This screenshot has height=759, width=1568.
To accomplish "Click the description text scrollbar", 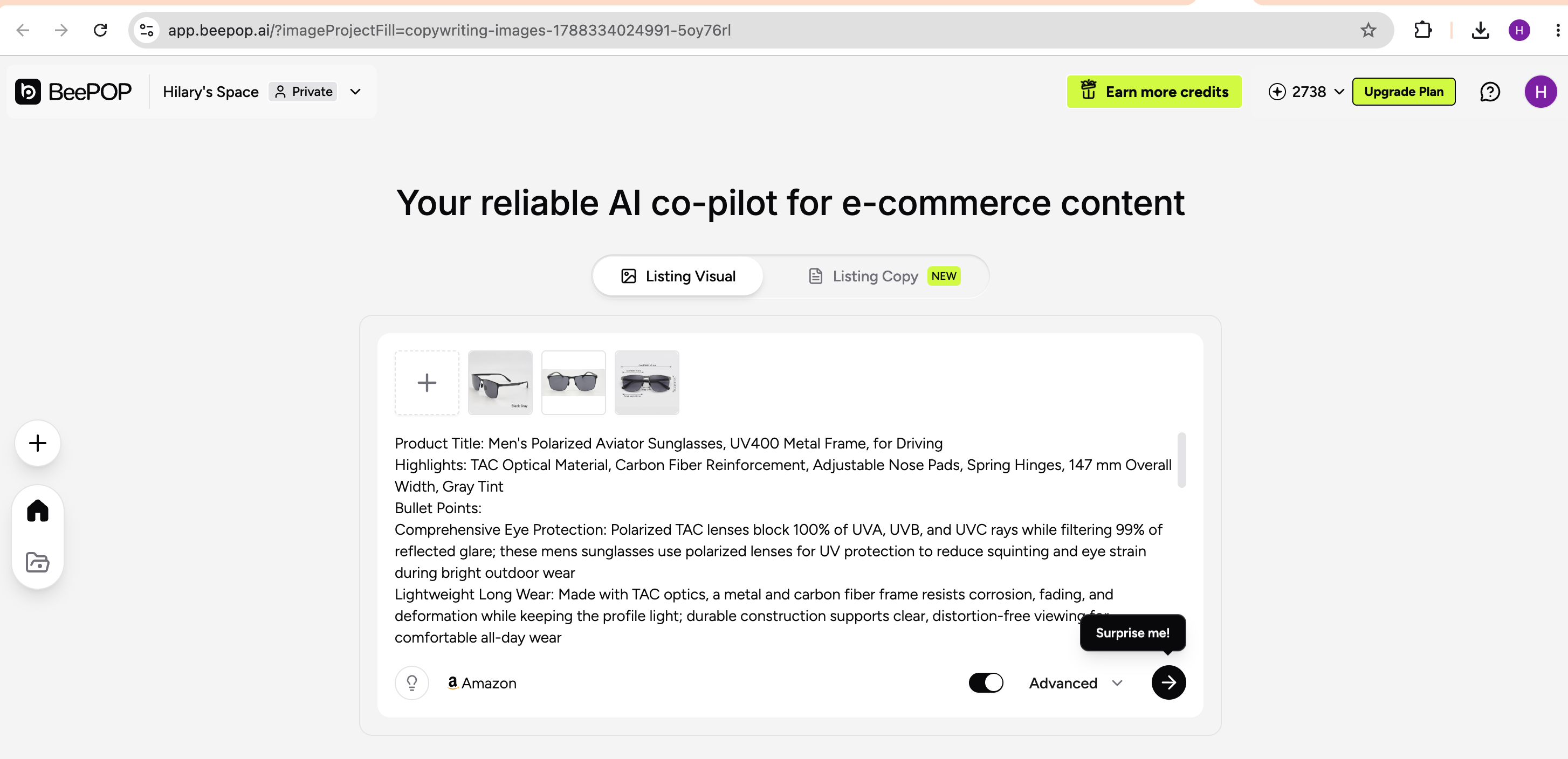I will click(x=1181, y=460).
